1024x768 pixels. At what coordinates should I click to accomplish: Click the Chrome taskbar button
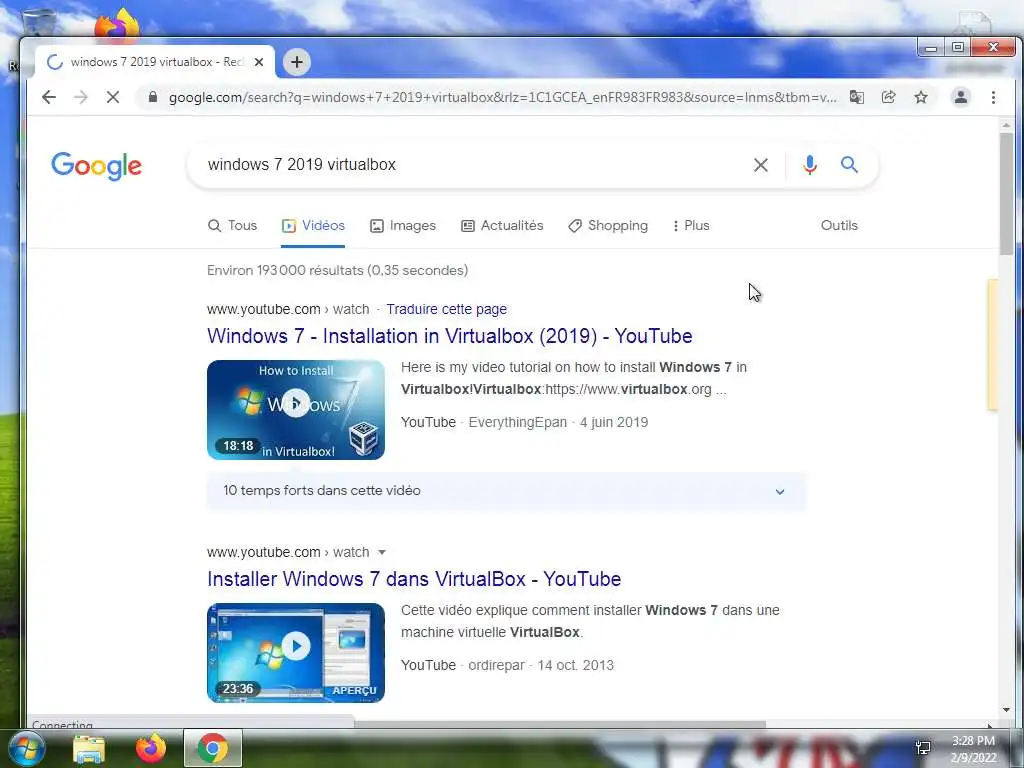tap(213, 748)
